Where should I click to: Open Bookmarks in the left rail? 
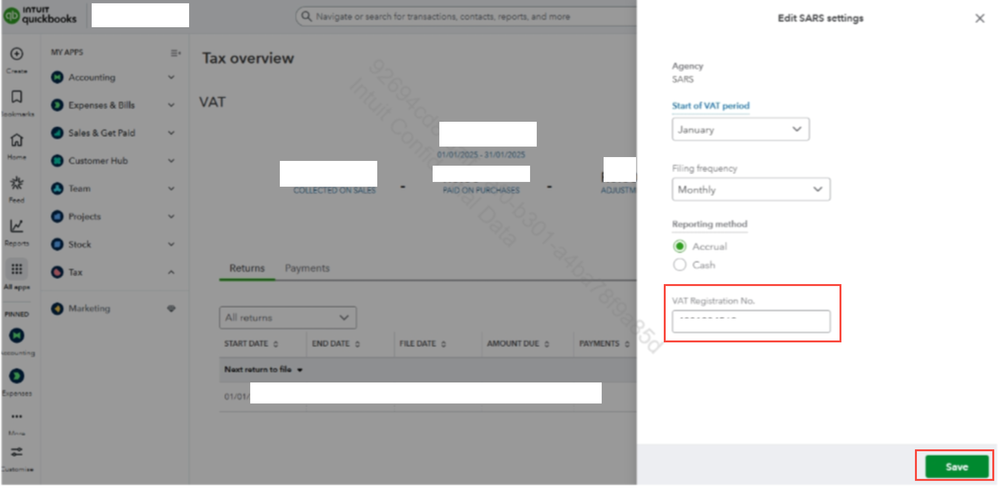point(17,97)
